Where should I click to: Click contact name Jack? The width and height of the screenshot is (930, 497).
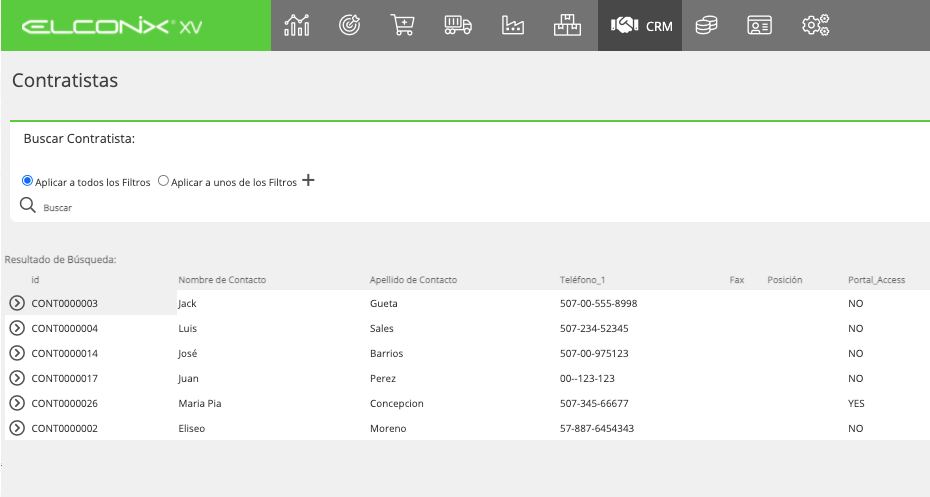click(x=187, y=304)
